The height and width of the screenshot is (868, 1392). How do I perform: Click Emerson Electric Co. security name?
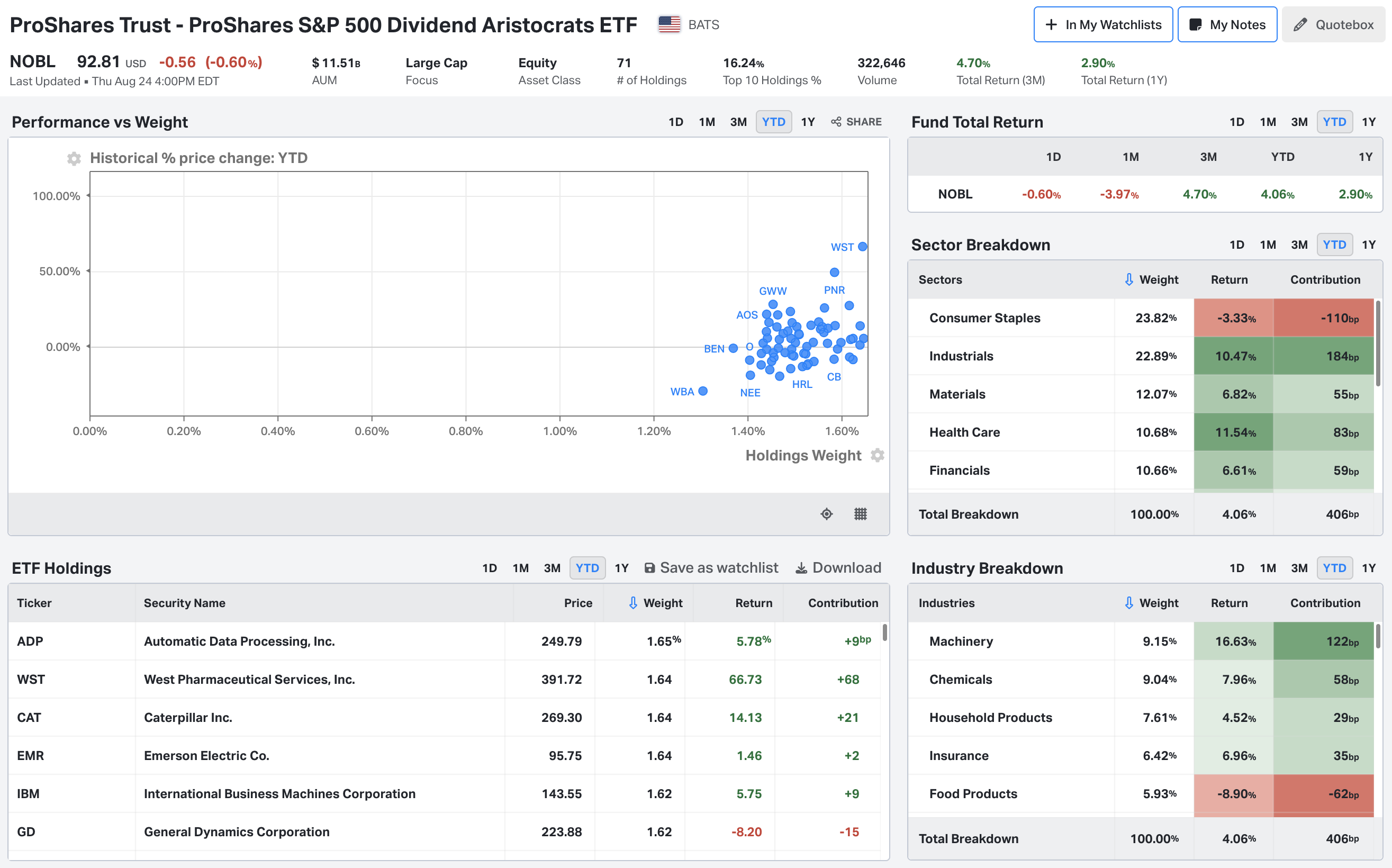206,755
